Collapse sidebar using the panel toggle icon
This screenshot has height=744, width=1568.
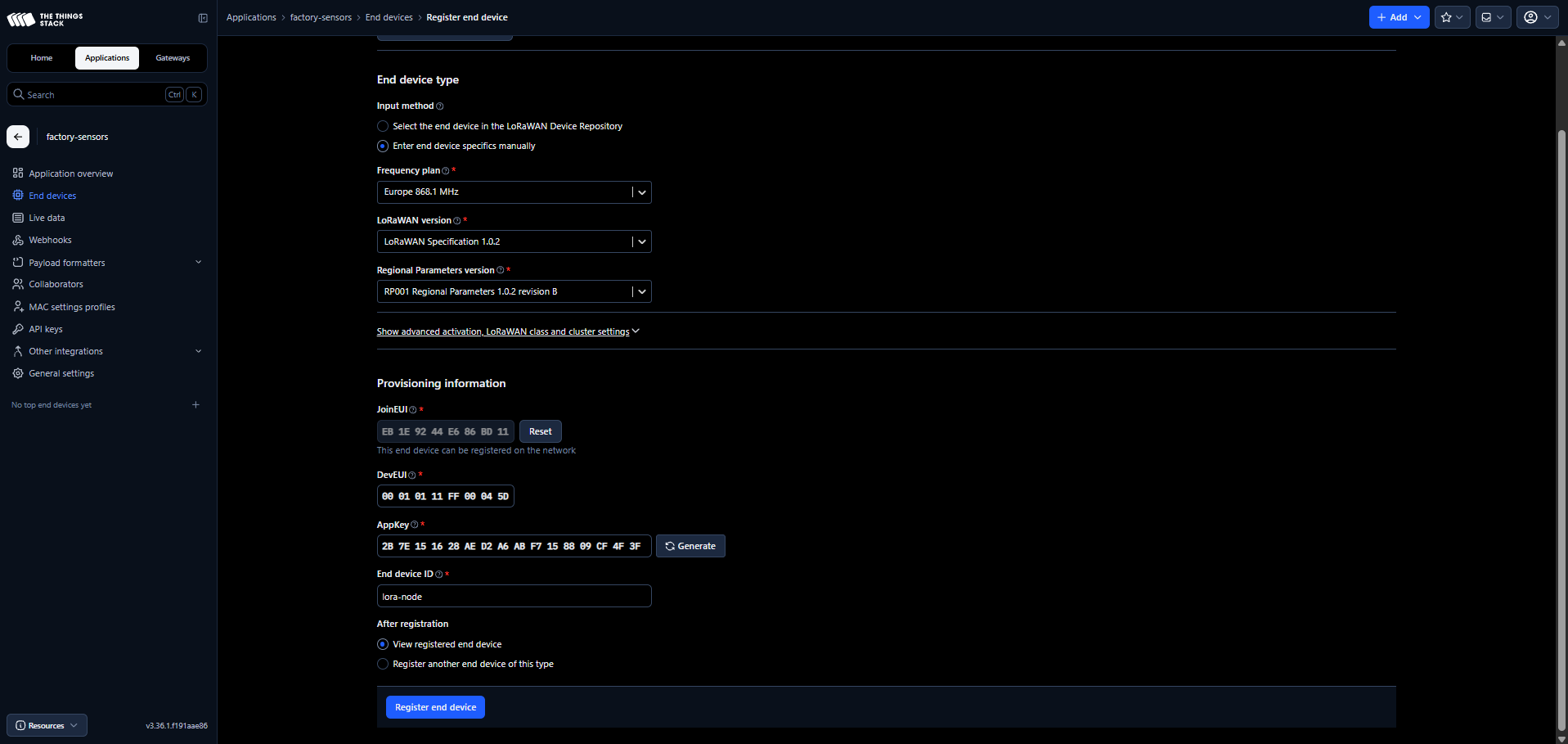tap(203, 18)
